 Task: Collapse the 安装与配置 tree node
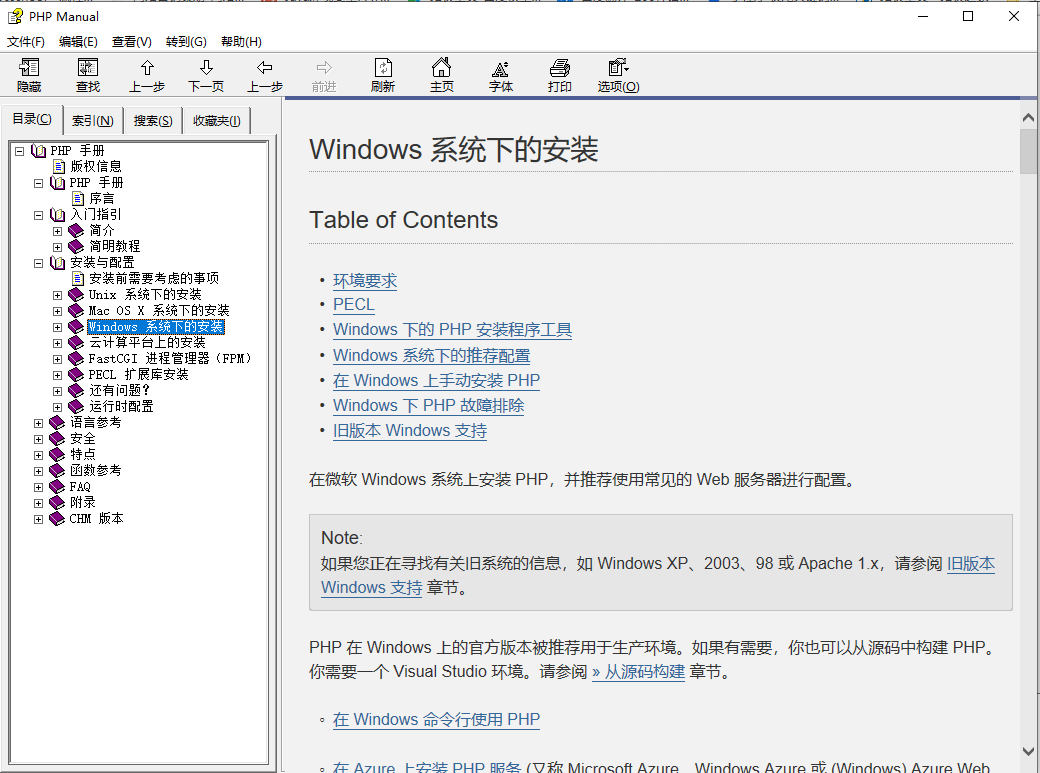[x=39, y=263]
